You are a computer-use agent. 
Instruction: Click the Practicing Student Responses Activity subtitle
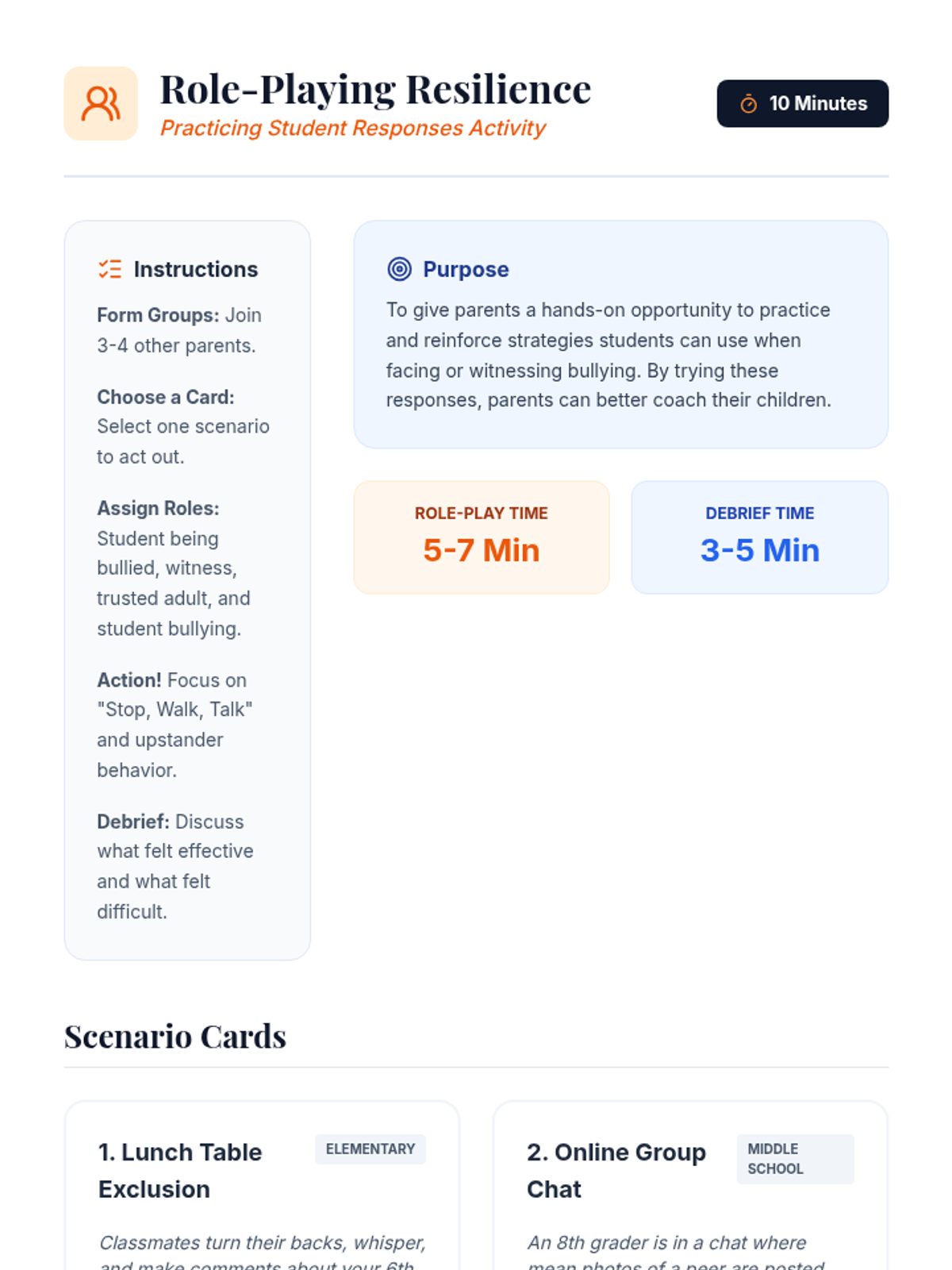coord(353,128)
